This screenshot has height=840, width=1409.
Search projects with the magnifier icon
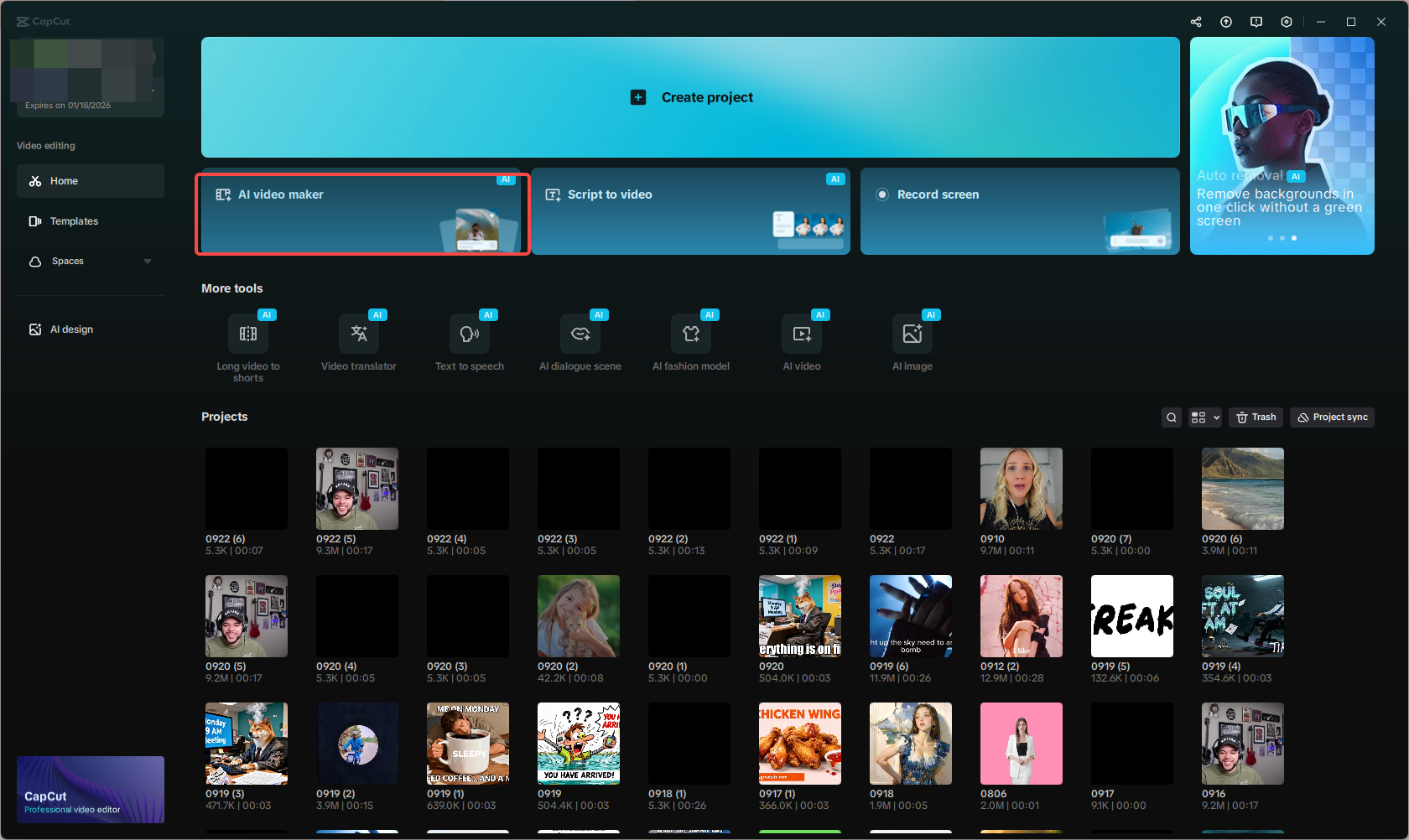tap(1172, 417)
